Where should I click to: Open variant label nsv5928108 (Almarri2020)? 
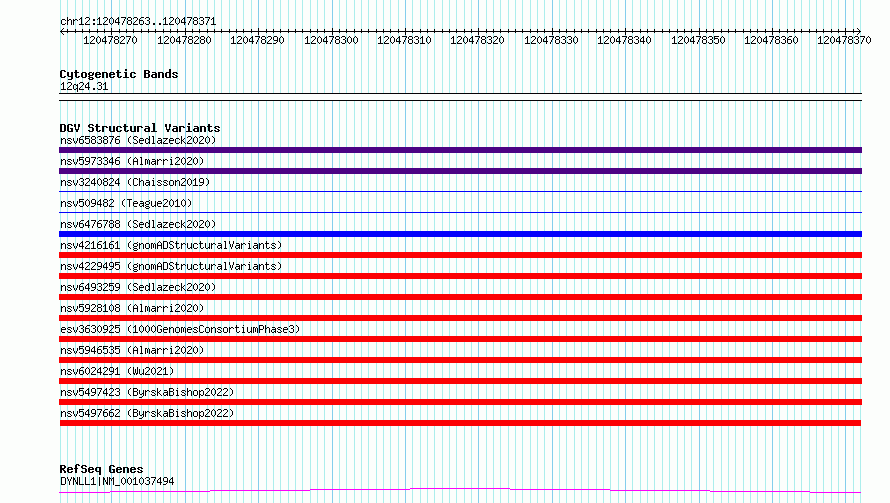tap(132, 308)
